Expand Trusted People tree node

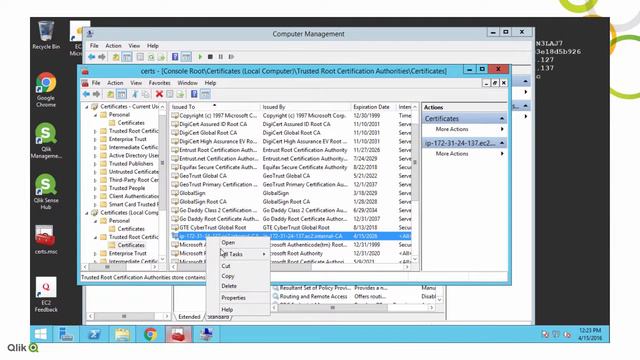pyautogui.click(x=95, y=188)
